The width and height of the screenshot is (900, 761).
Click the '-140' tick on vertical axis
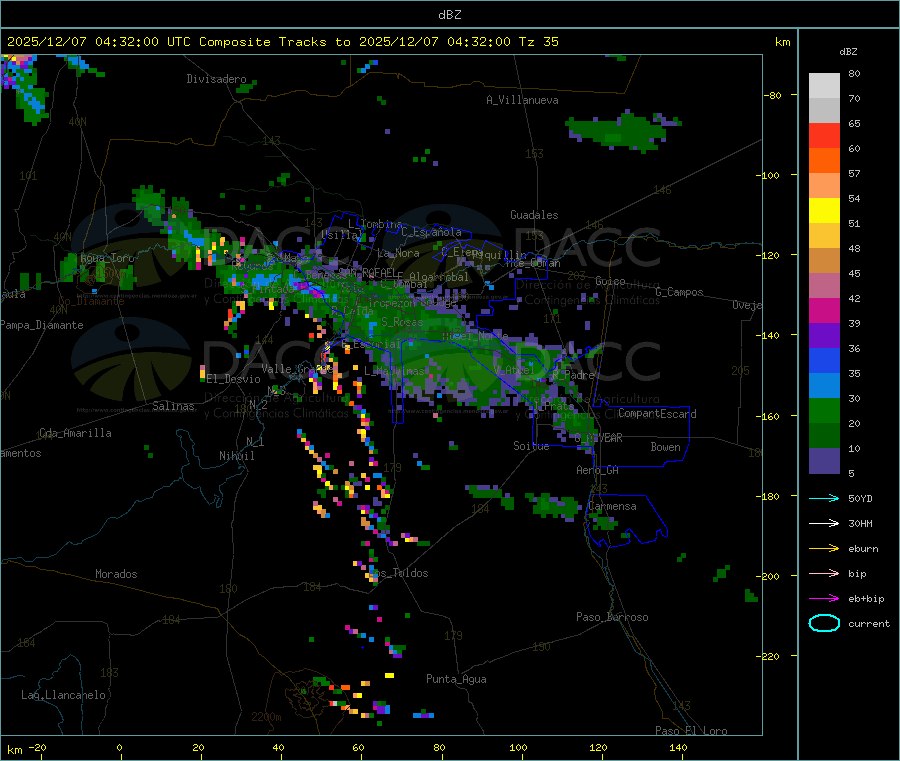click(x=769, y=335)
